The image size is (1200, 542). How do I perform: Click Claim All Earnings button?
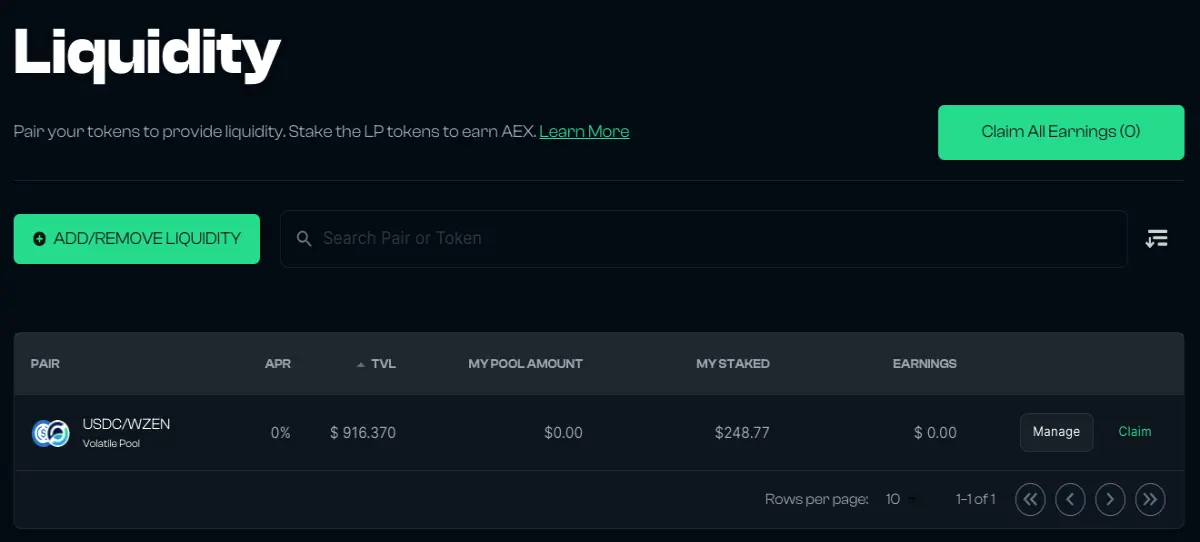(1061, 132)
